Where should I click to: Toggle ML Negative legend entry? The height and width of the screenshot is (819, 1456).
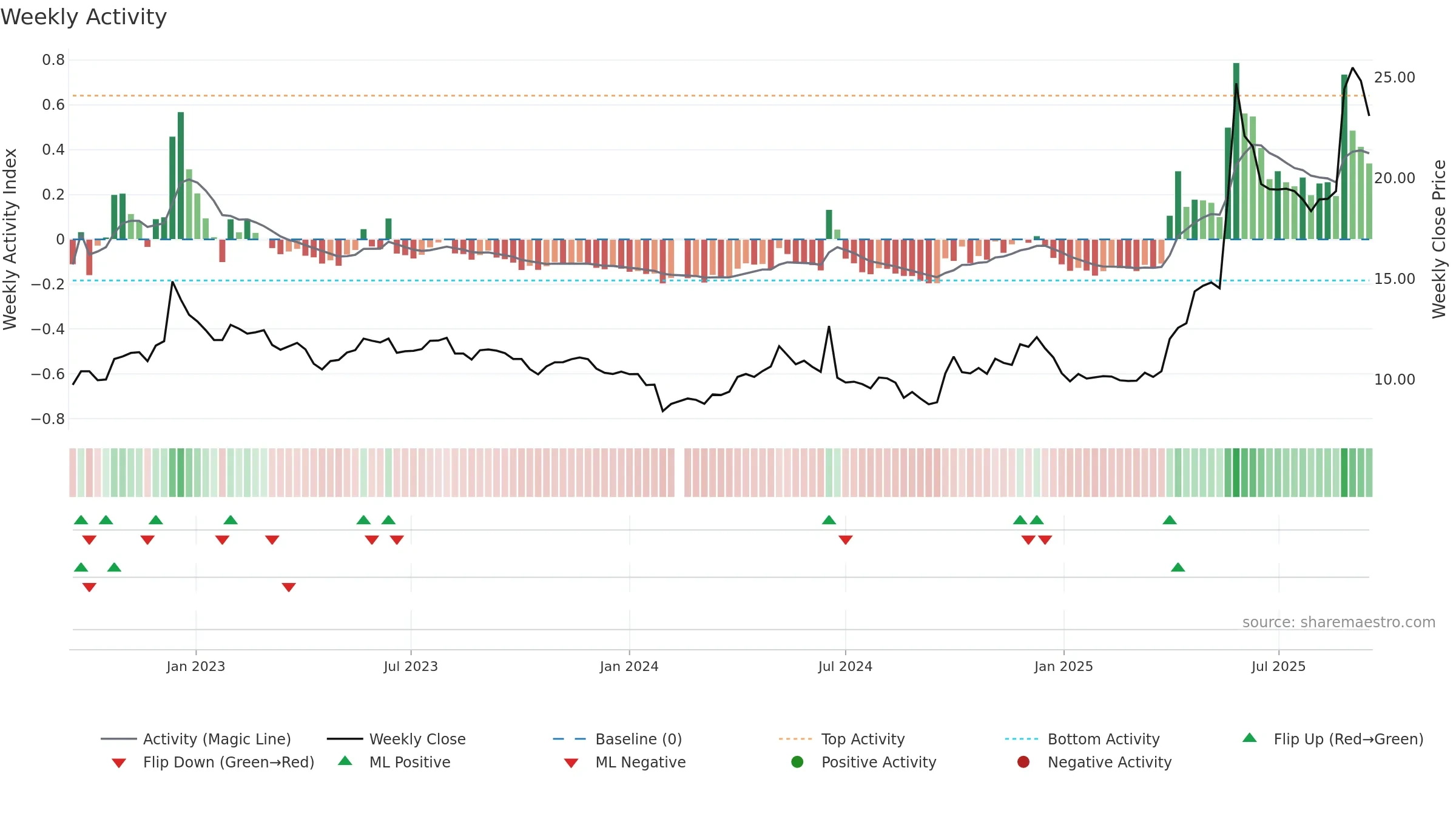coord(625,762)
